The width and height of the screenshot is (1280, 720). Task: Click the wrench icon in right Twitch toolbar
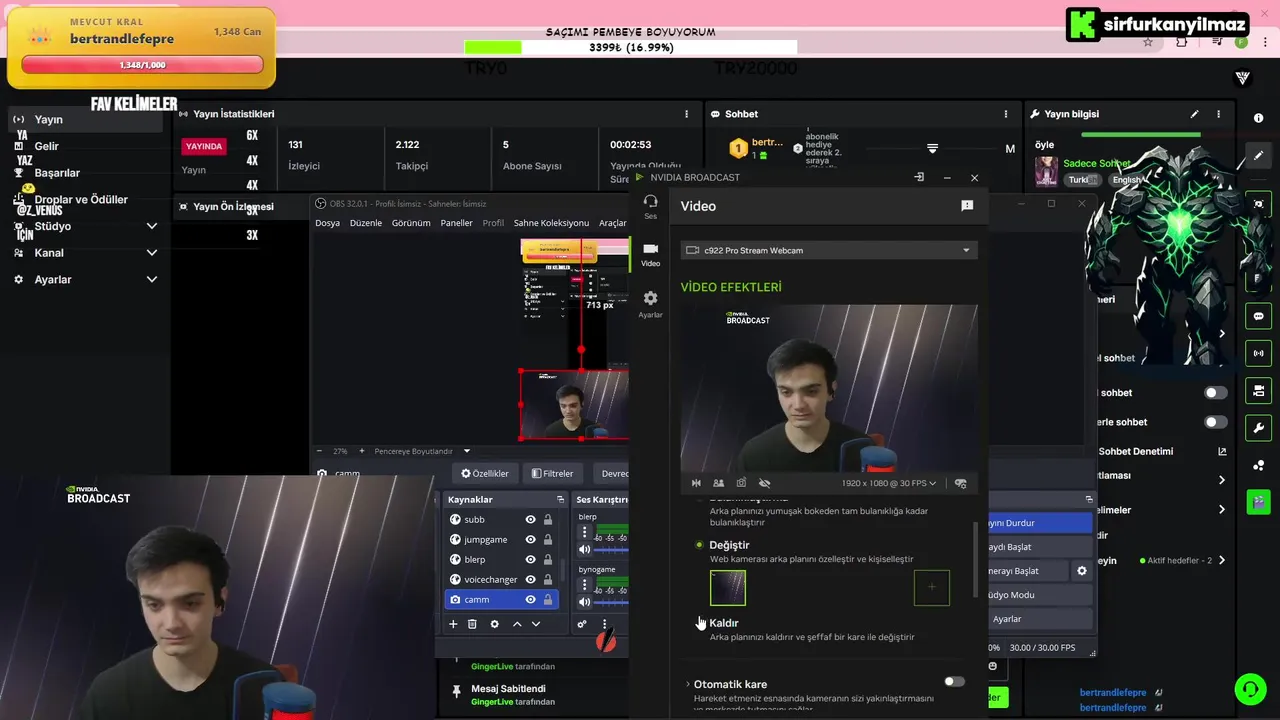[1258, 428]
